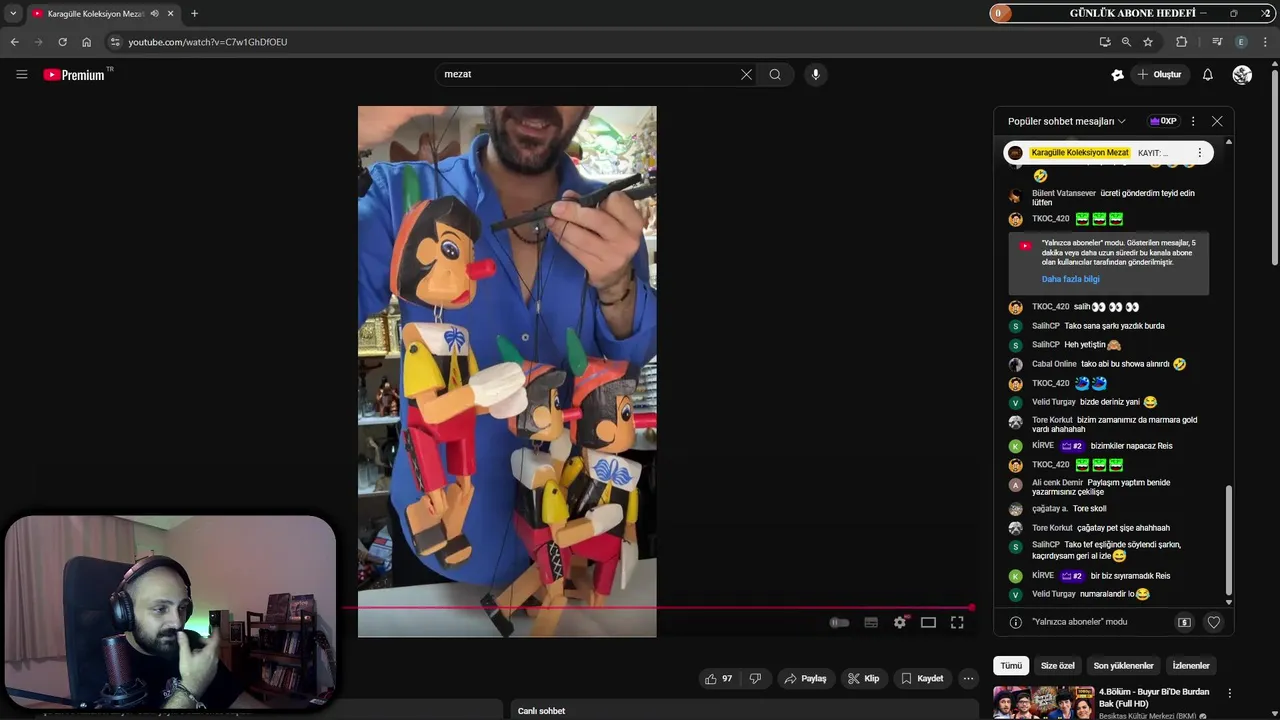Image resolution: width=1280 pixels, height=720 pixels.
Task: Open the '4.Bölüm - Buyur Bi'De Burdan Bak' thumbnail
Action: [x=1043, y=702]
